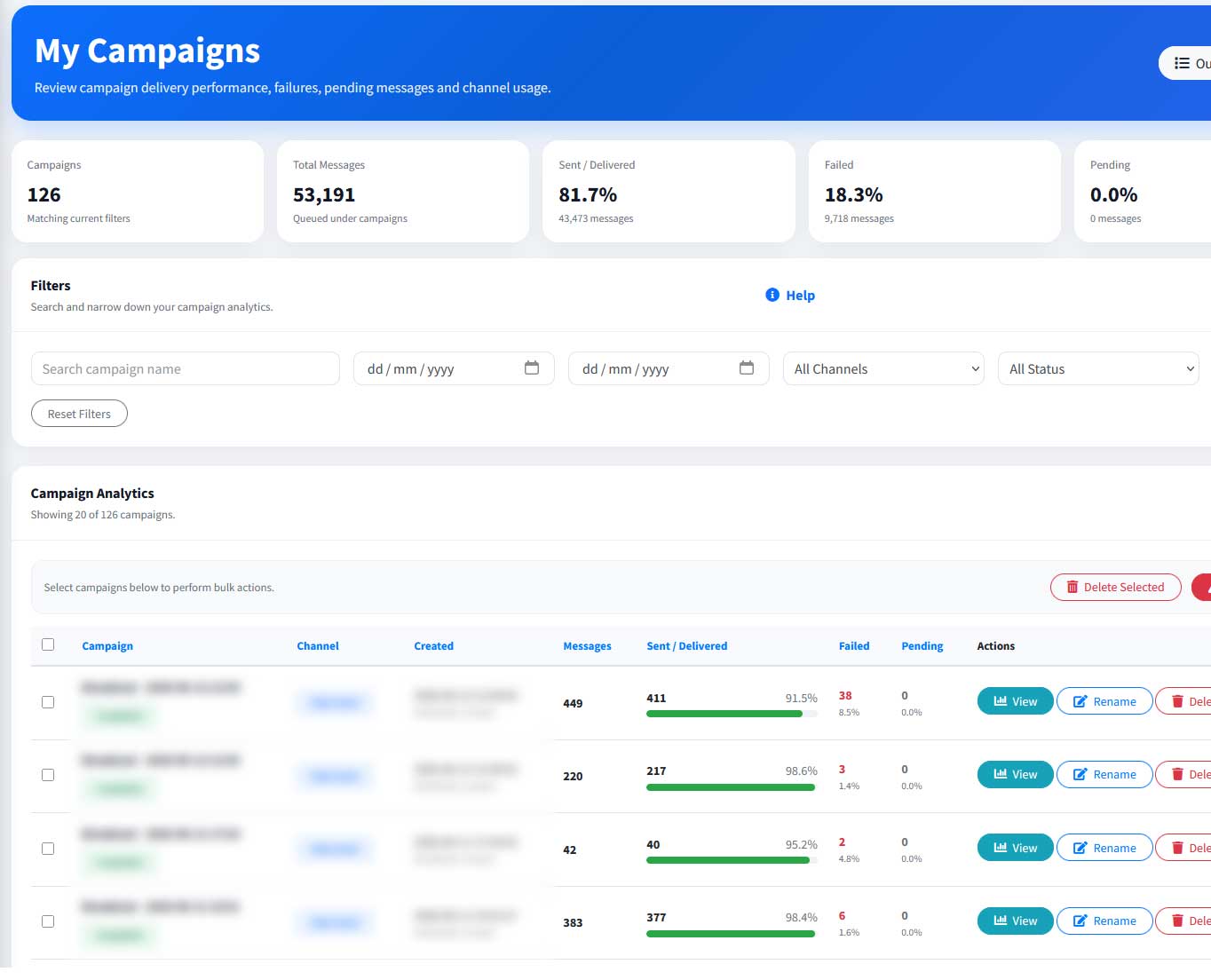Viewport: 1211px width, 980px height.
Task: Click the pencil icon in Rename of the 220-message row
Action: point(1080,774)
